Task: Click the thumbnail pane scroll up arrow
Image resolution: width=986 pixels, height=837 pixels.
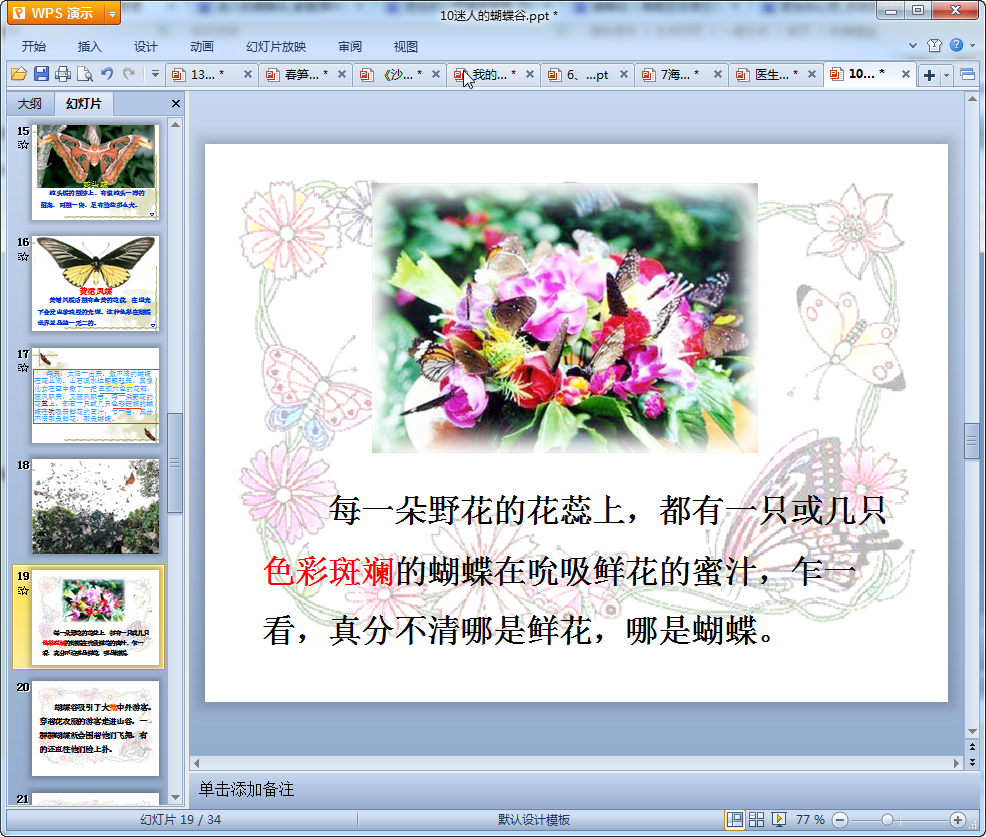Action: click(x=175, y=125)
